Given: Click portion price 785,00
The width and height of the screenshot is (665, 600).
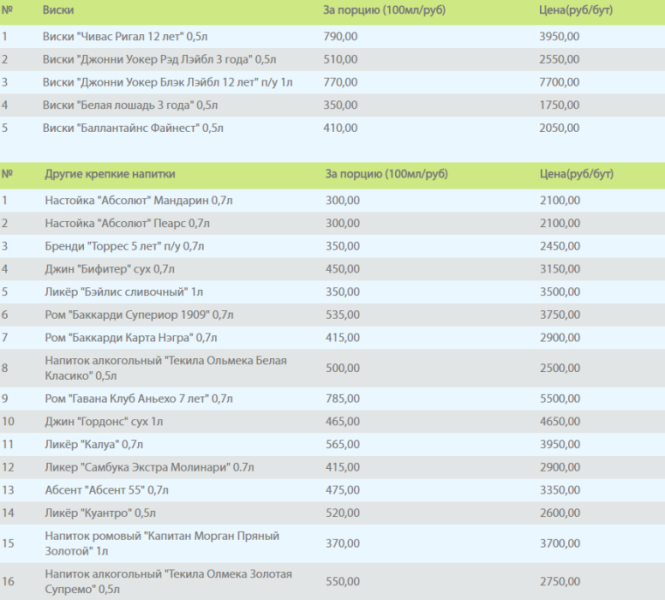Looking at the screenshot, I should [343, 399].
